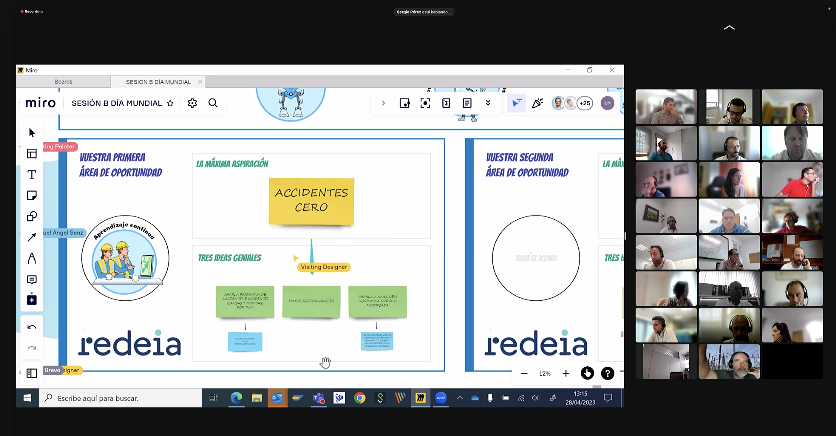Open the frames panel in Miro's bottom-left corner
The width and height of the screenshot is (836, 436).
tap(31, 373)
